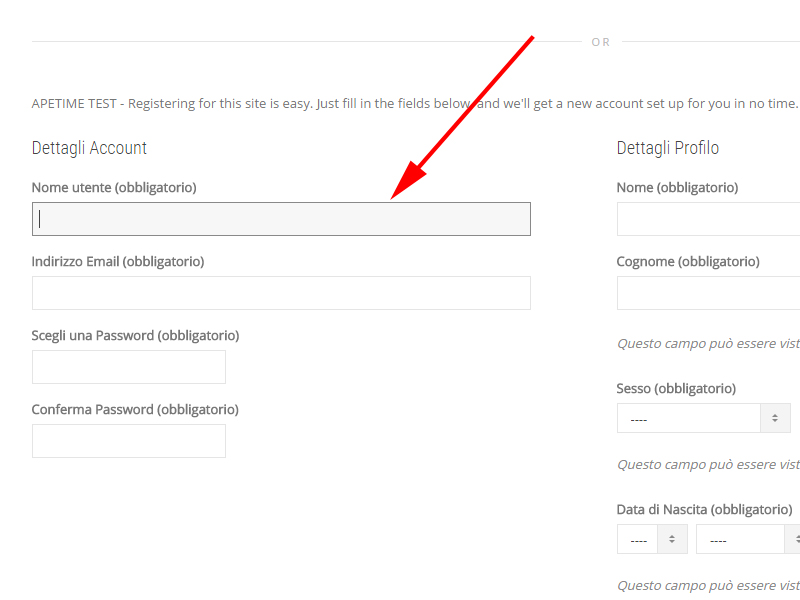Click into the Conferma Password field
The width and height of the screenshot is (800, 600).
129,441
